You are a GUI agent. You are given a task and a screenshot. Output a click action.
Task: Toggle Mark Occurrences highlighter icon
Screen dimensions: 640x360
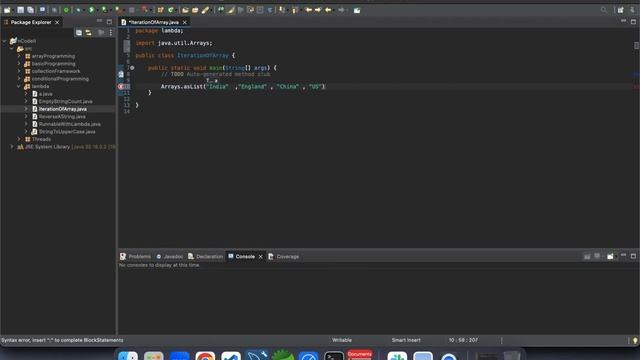pyautogui.click(x=231, y=10)
